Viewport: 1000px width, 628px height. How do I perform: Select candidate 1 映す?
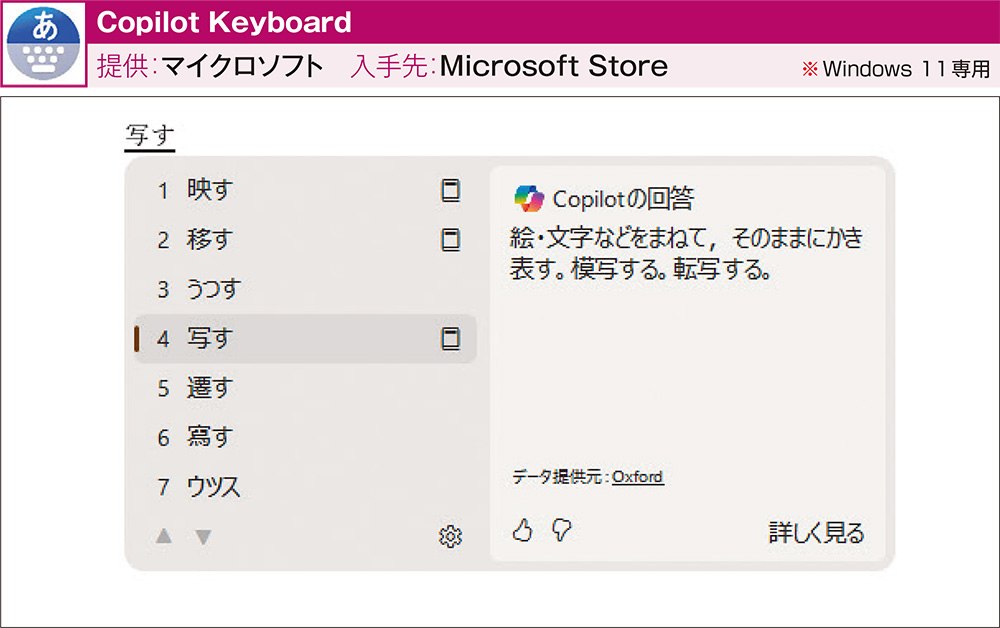(305, 190)
